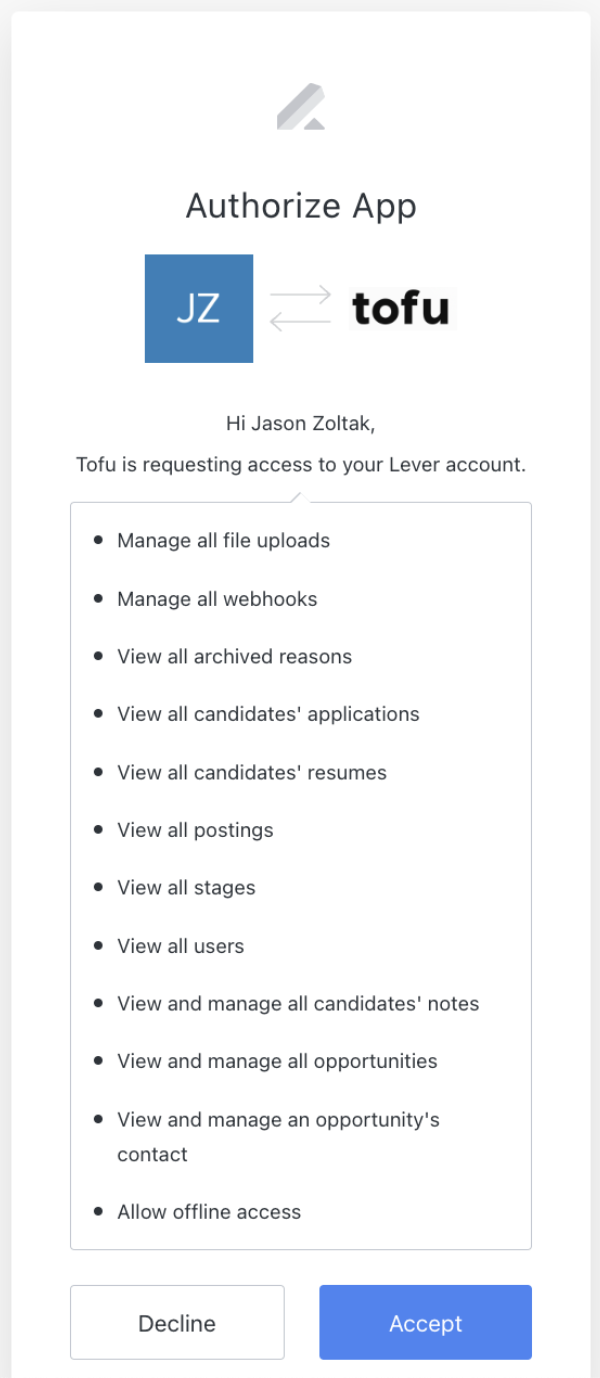Viewport: 600px width, 1378px height.
Task: Click 'View all candidates' applications' item
Action: [268, 714]
